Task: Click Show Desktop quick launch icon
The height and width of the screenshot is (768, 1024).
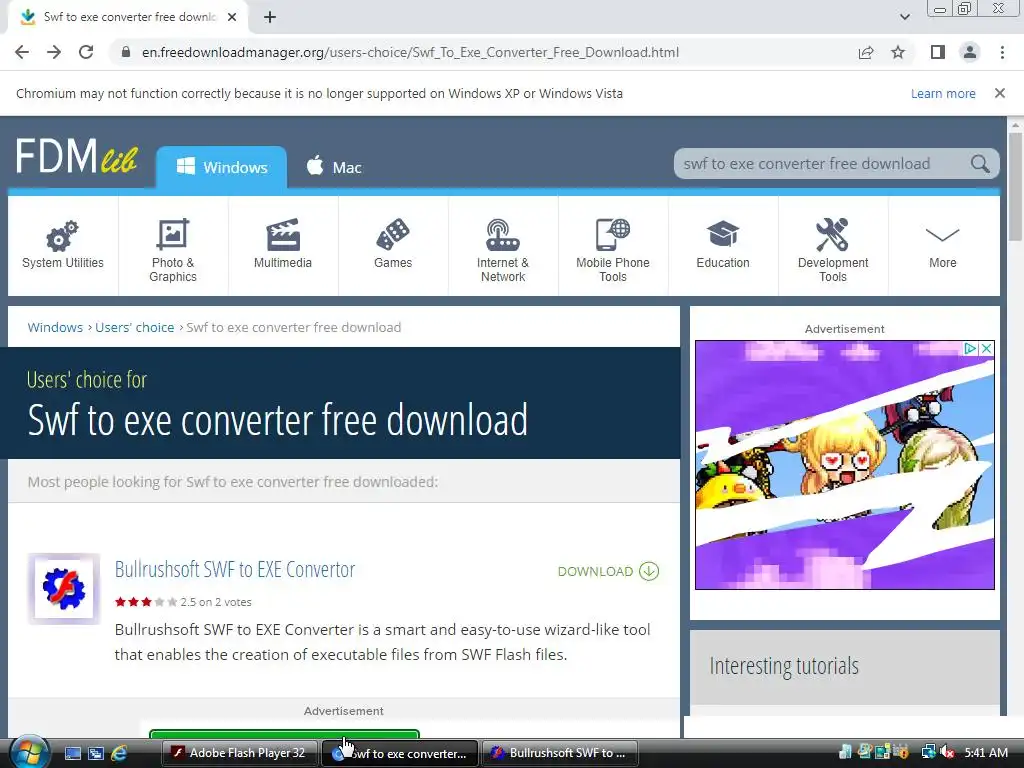Action: (72, 754)
